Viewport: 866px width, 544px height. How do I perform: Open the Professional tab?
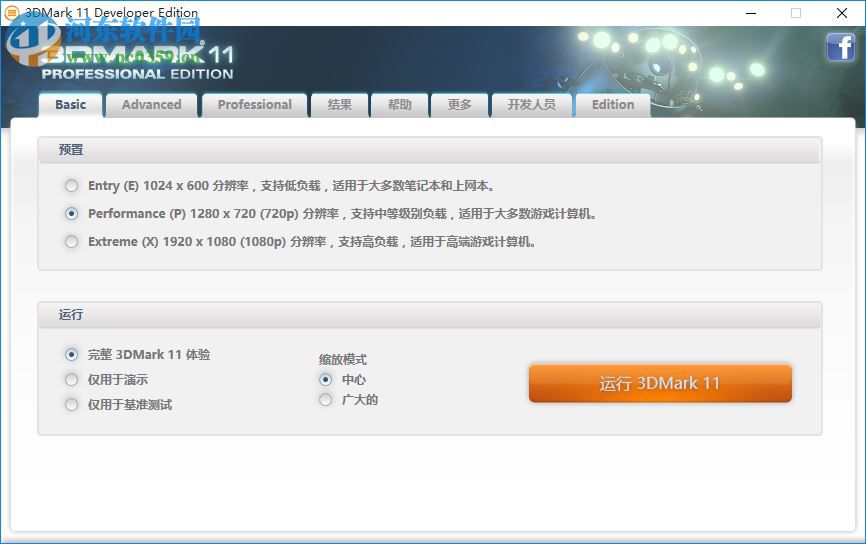255,105
